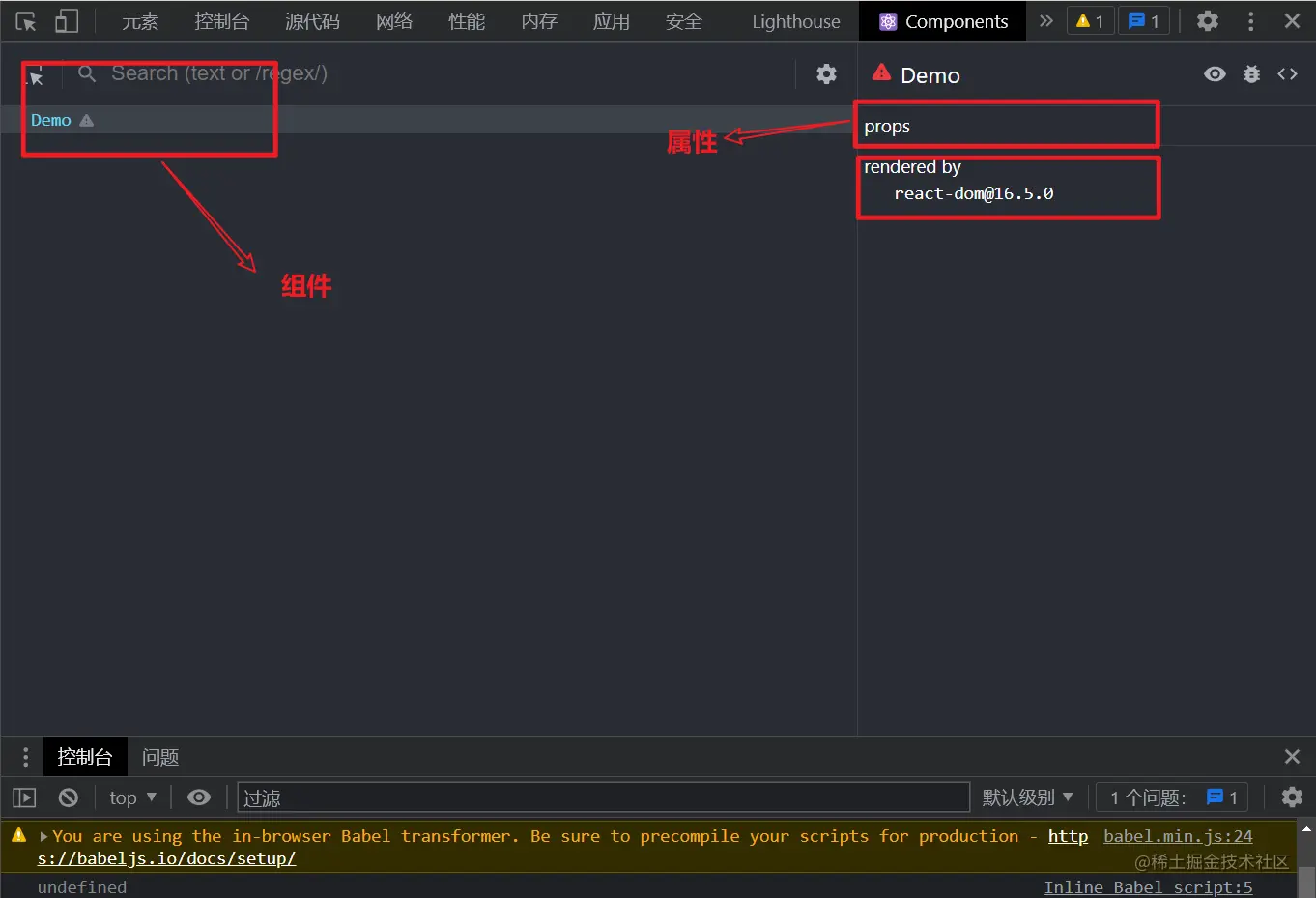The width and height of the screenshot is (1316, 898).
Task: Clear the console output
Action: pyautogui.click(x=68, y=797)
